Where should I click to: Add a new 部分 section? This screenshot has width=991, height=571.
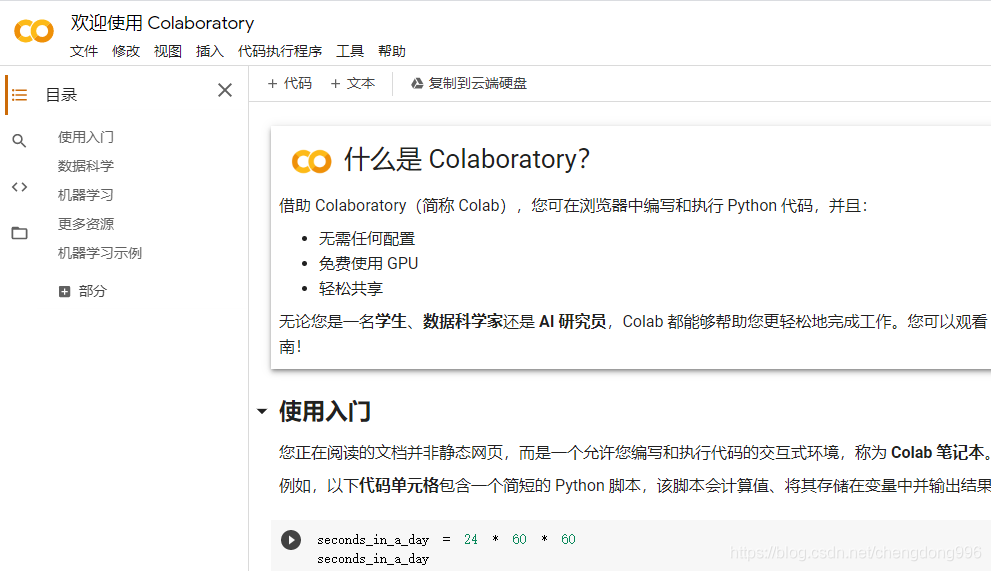[83, 292]
